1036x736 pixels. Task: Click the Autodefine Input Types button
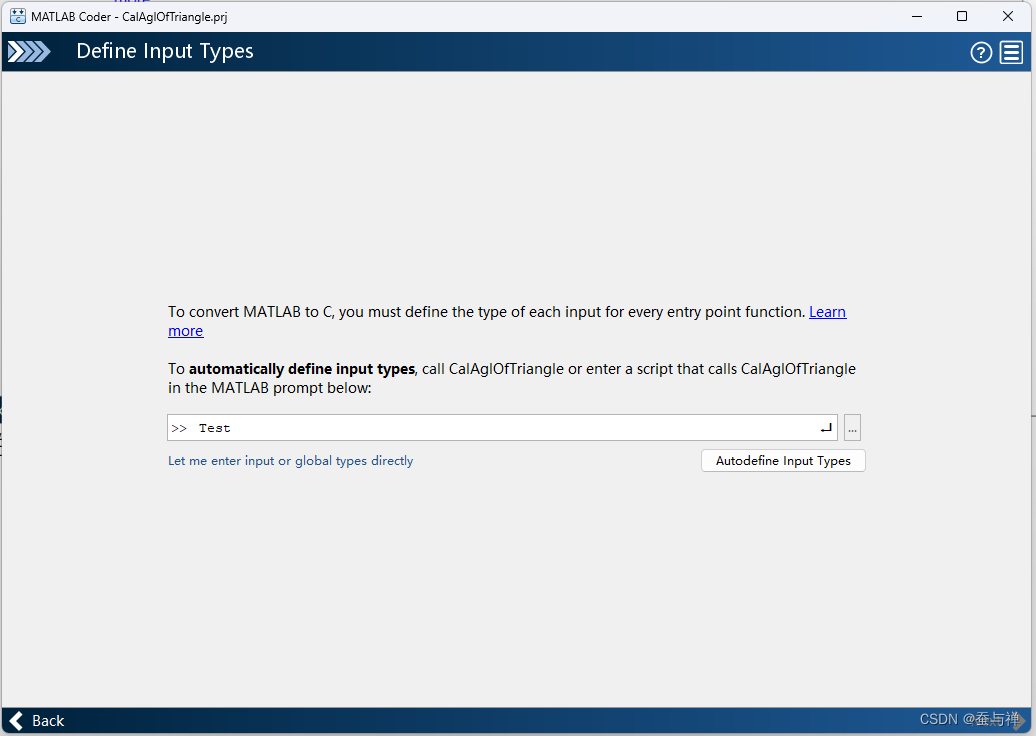pos(783,460)
